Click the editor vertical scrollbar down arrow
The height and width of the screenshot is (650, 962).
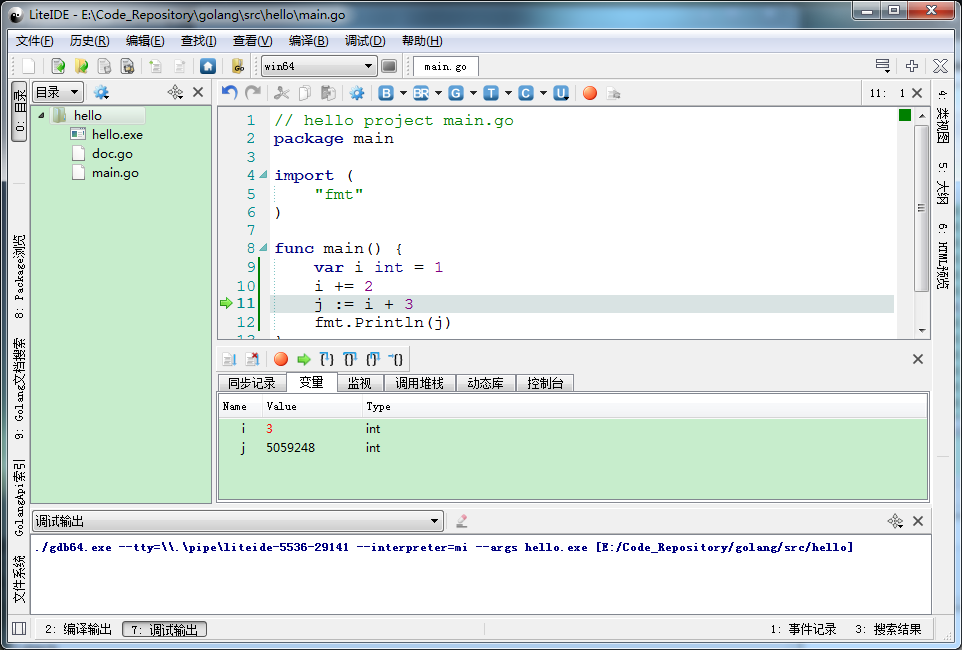pos(922,330)
